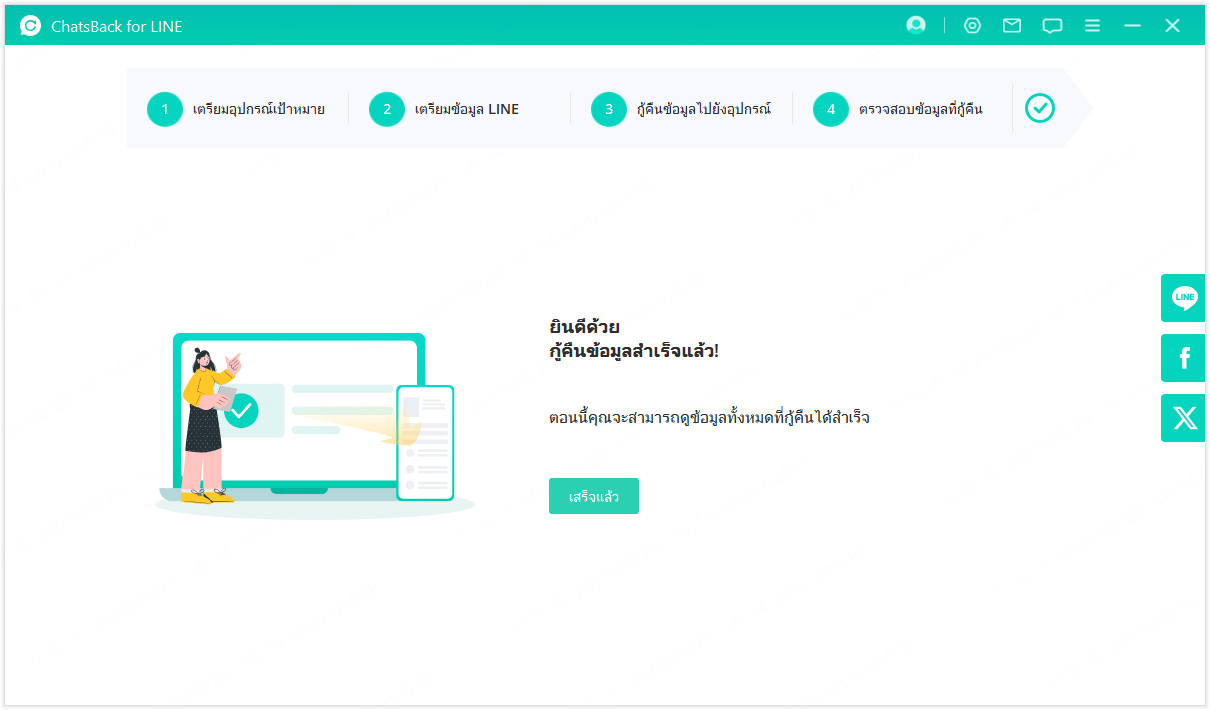The image size is (1210, 710).
Task: Share via X side button
Action: [1183, 418]
